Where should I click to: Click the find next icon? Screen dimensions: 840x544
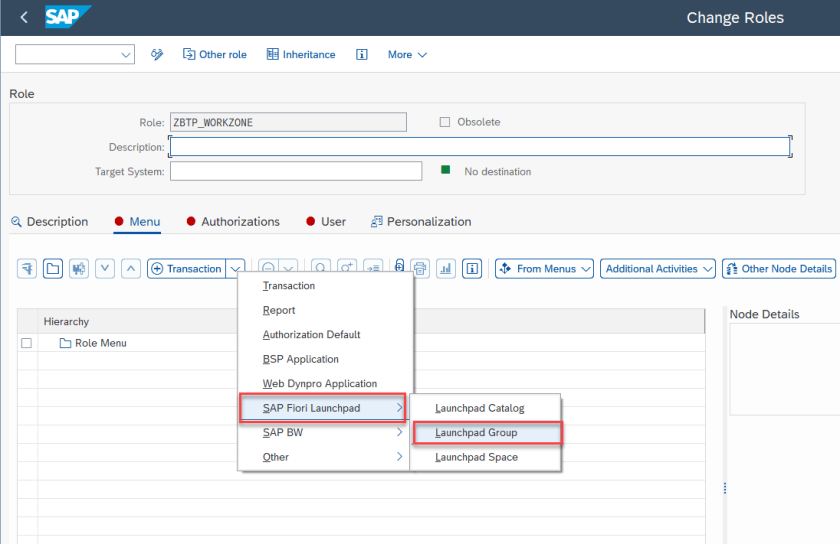pyautogui.click(x=347, y=266)
